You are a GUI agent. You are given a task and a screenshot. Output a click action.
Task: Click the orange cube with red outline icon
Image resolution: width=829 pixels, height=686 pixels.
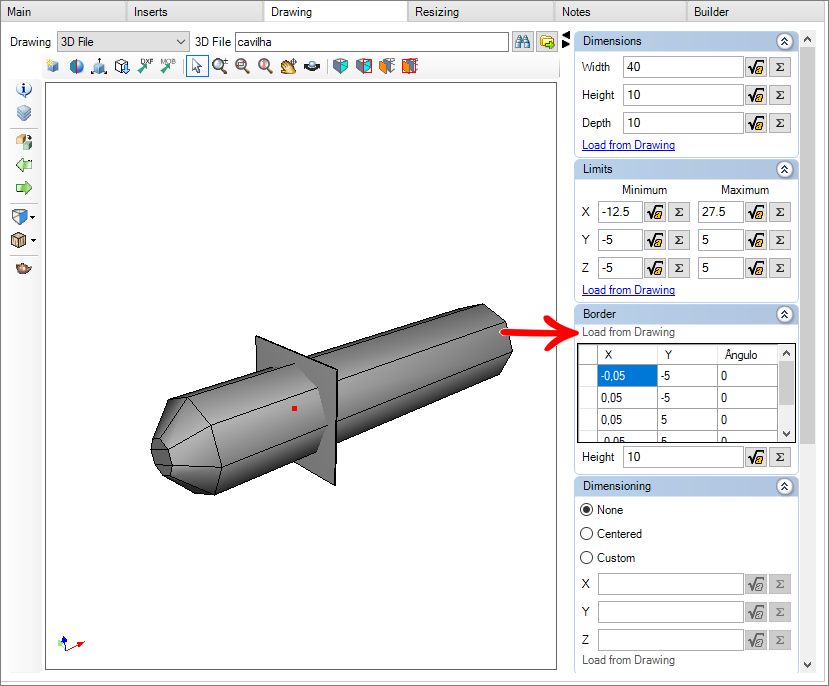click(x=410, y=66)
